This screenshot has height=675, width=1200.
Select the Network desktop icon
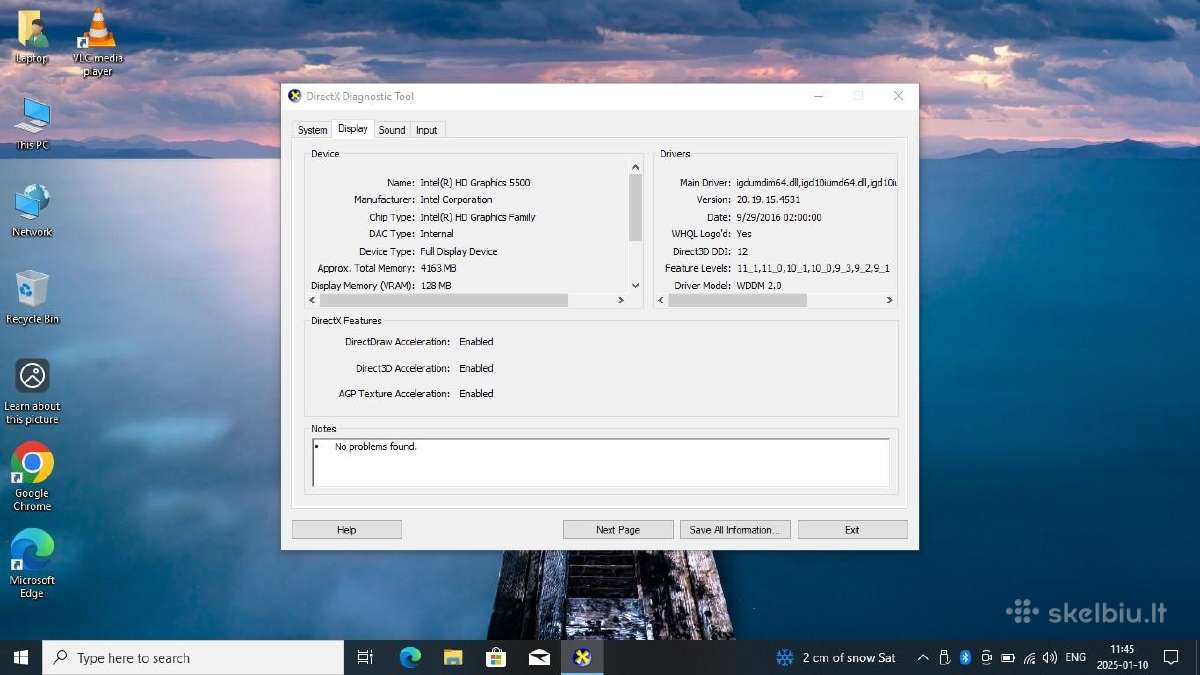click(32, 210)
